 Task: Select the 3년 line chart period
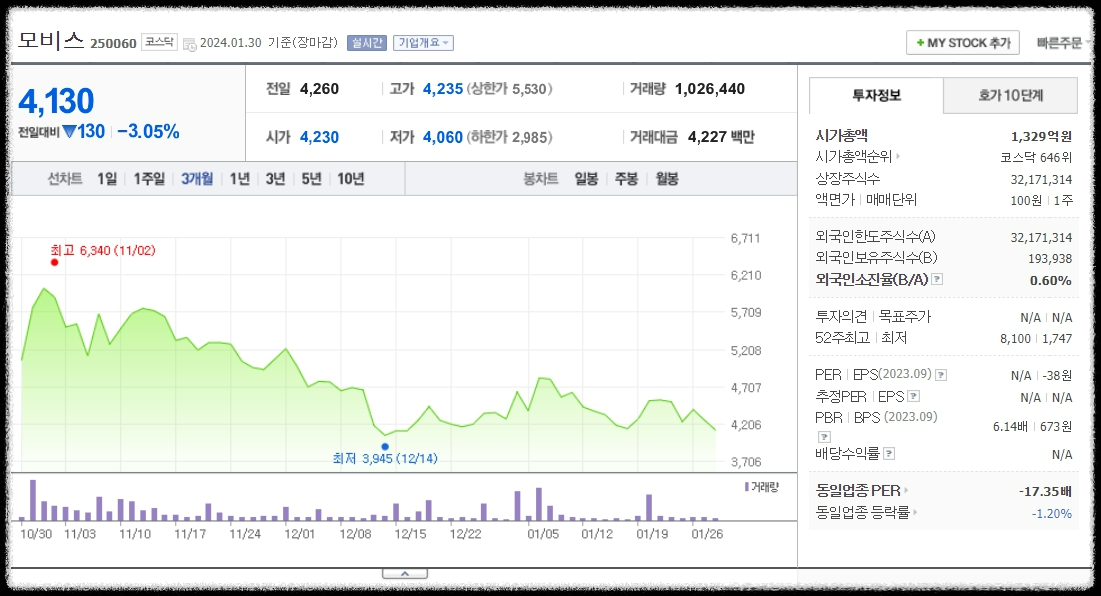coord(275,179)
